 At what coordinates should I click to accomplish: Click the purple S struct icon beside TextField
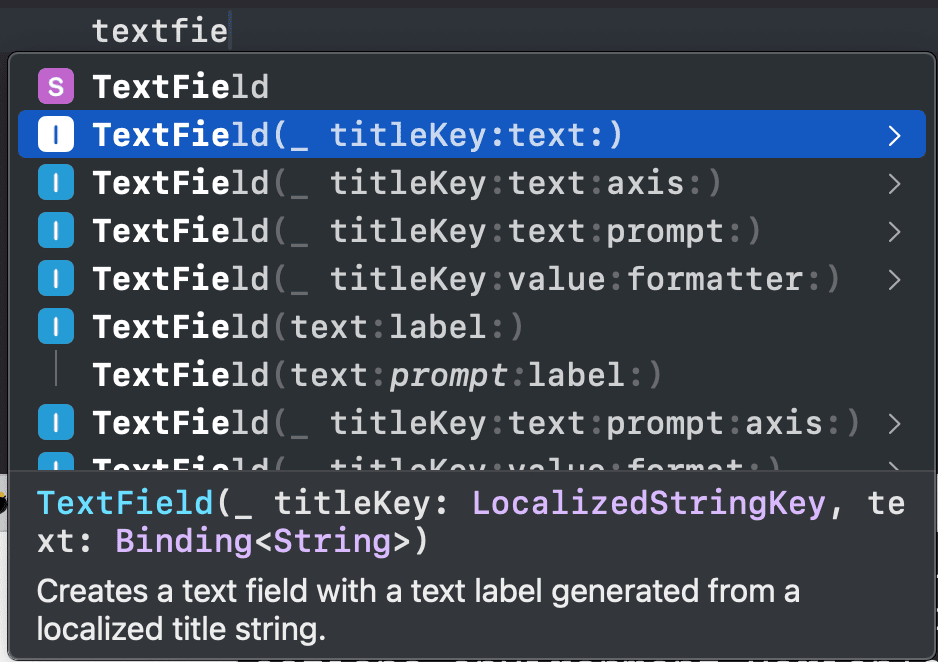[x=56, y=87]
